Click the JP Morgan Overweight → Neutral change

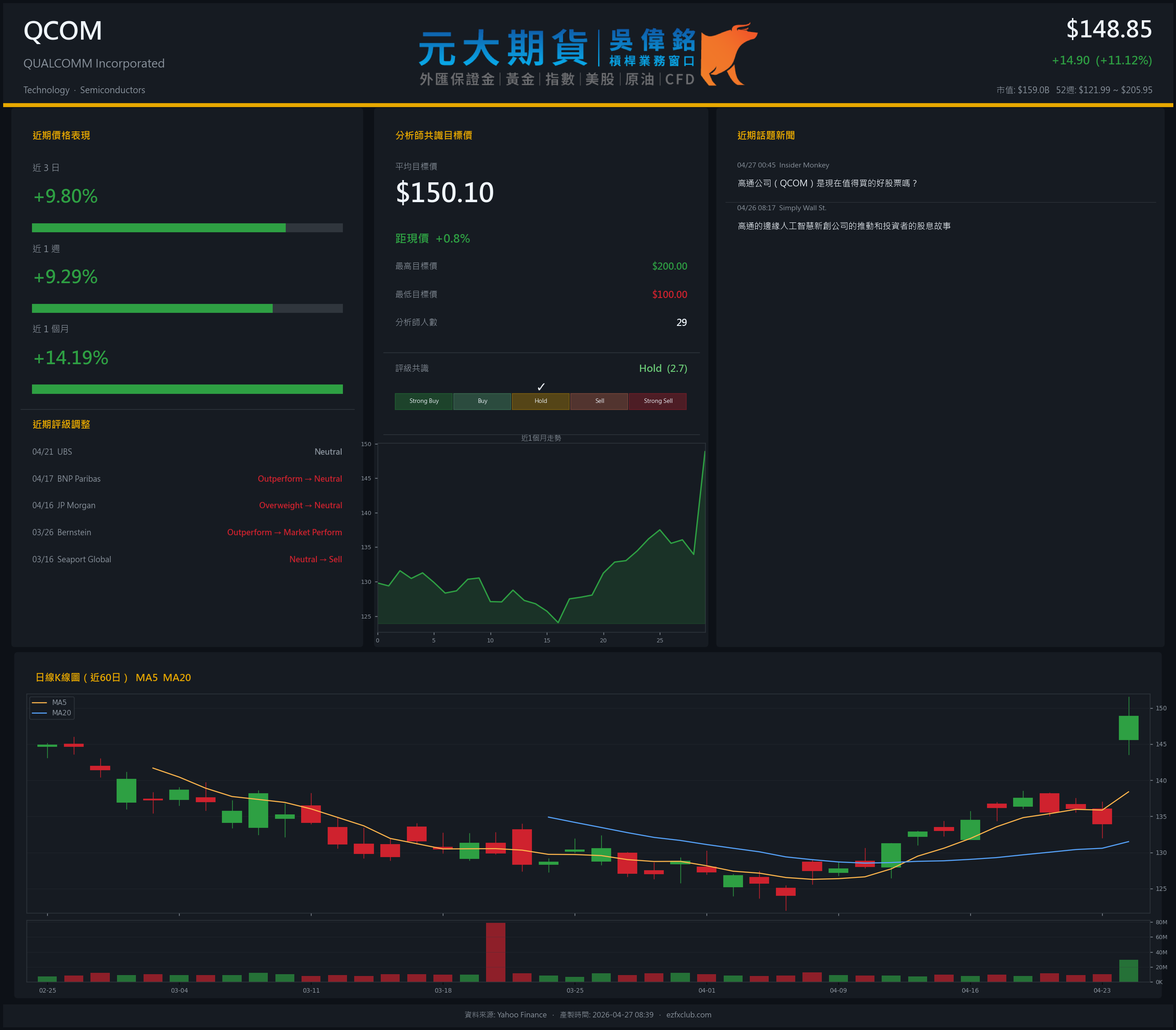(x=301, y=505)
